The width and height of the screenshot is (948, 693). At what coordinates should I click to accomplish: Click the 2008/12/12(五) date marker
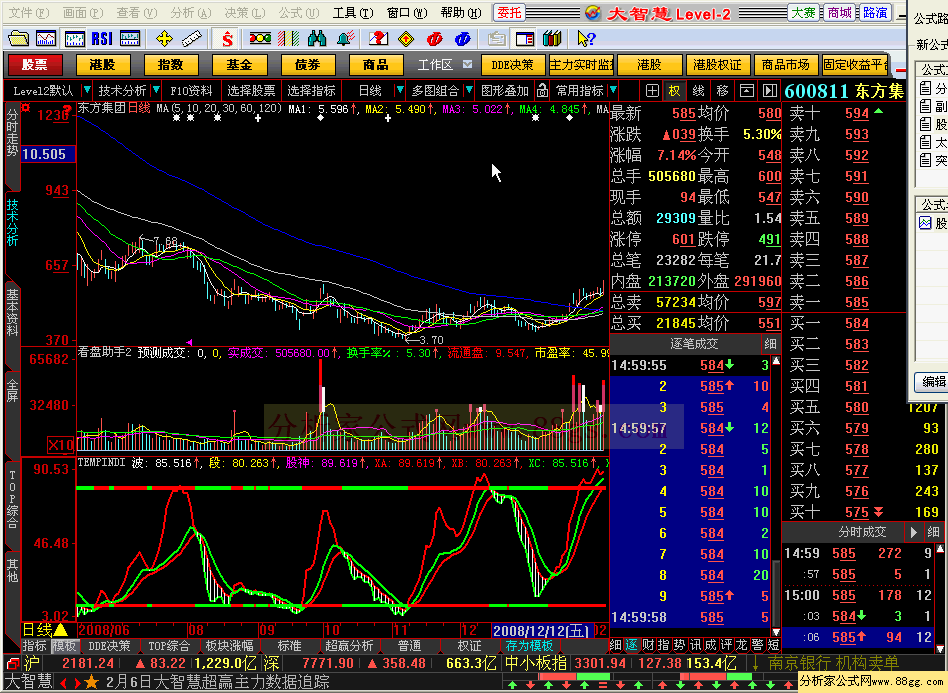click(541, 630)
